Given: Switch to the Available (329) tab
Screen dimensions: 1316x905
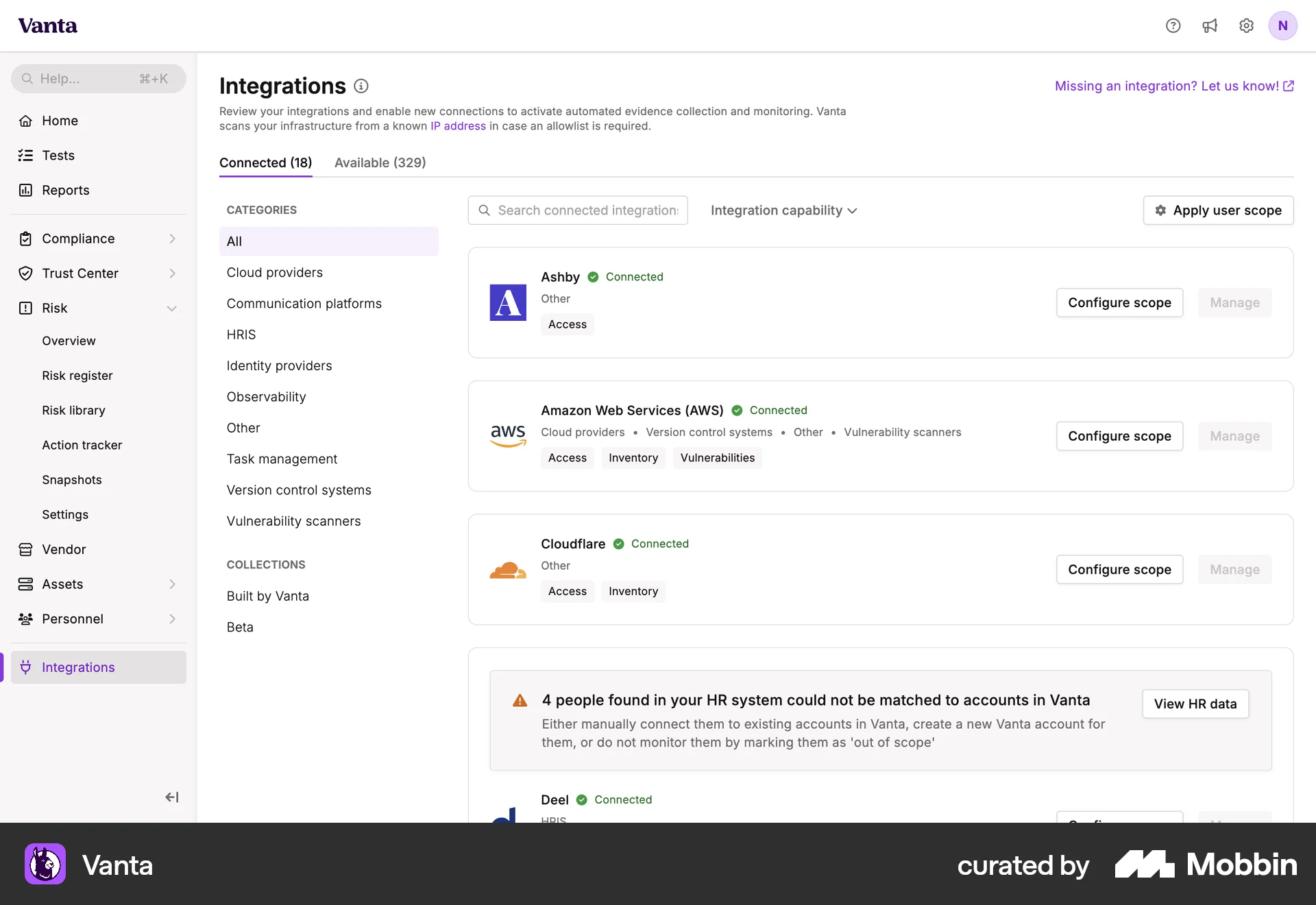Looking at the screenshot, I should click(x=380, y=162).
